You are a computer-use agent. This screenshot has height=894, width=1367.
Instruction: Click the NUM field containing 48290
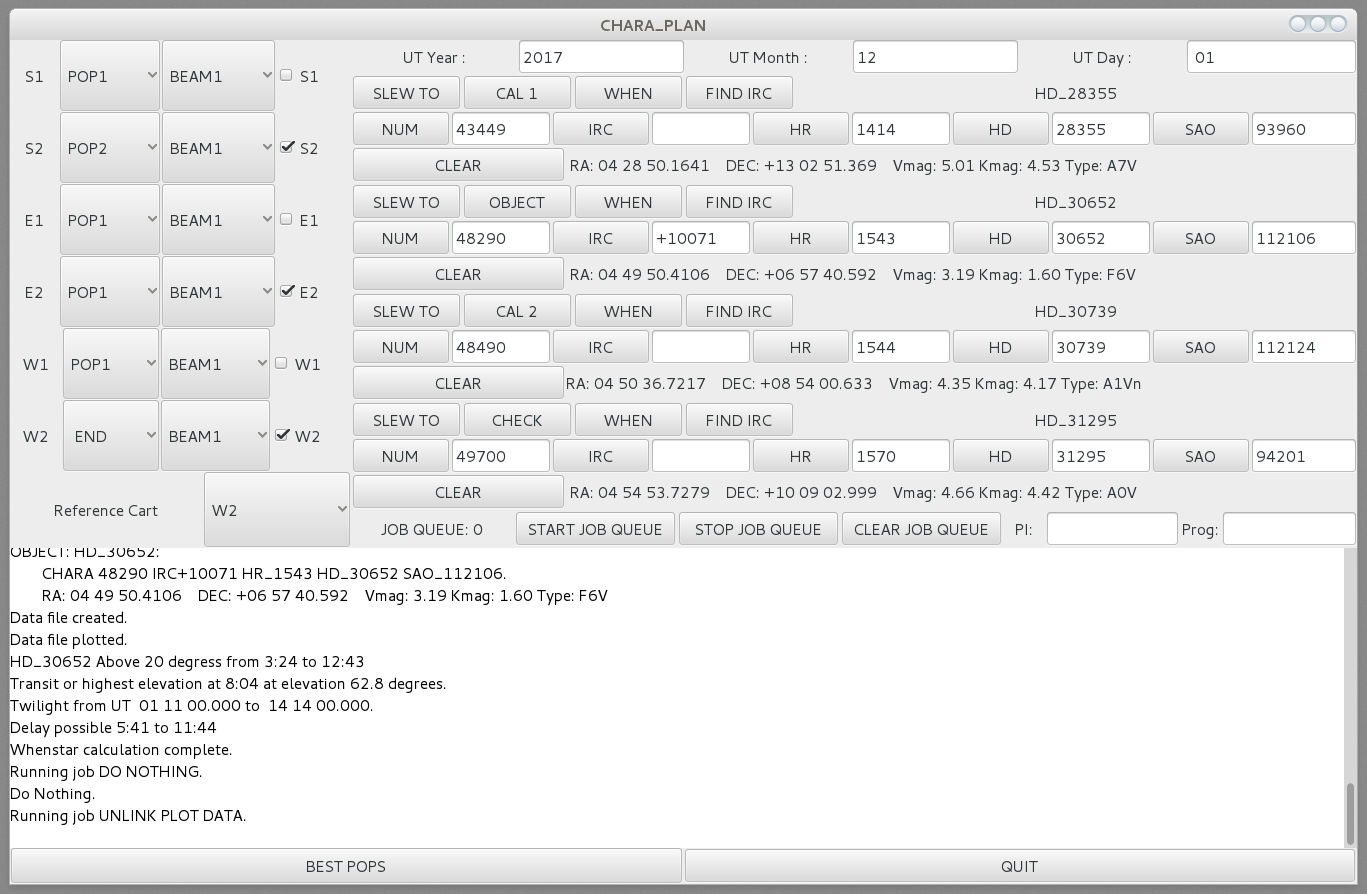pyautogui.click(x=501, y=238)
